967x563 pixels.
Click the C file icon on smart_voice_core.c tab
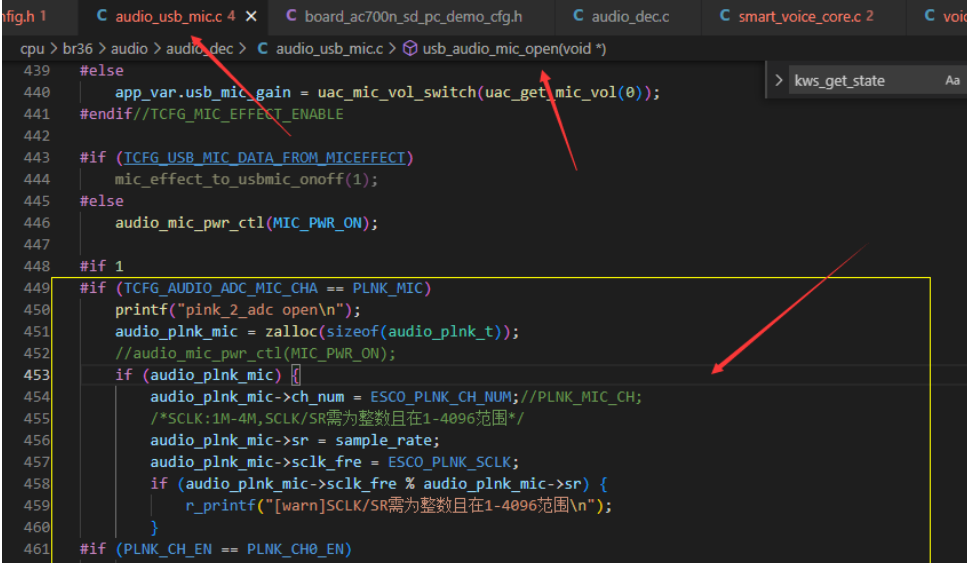pos(725,15)
